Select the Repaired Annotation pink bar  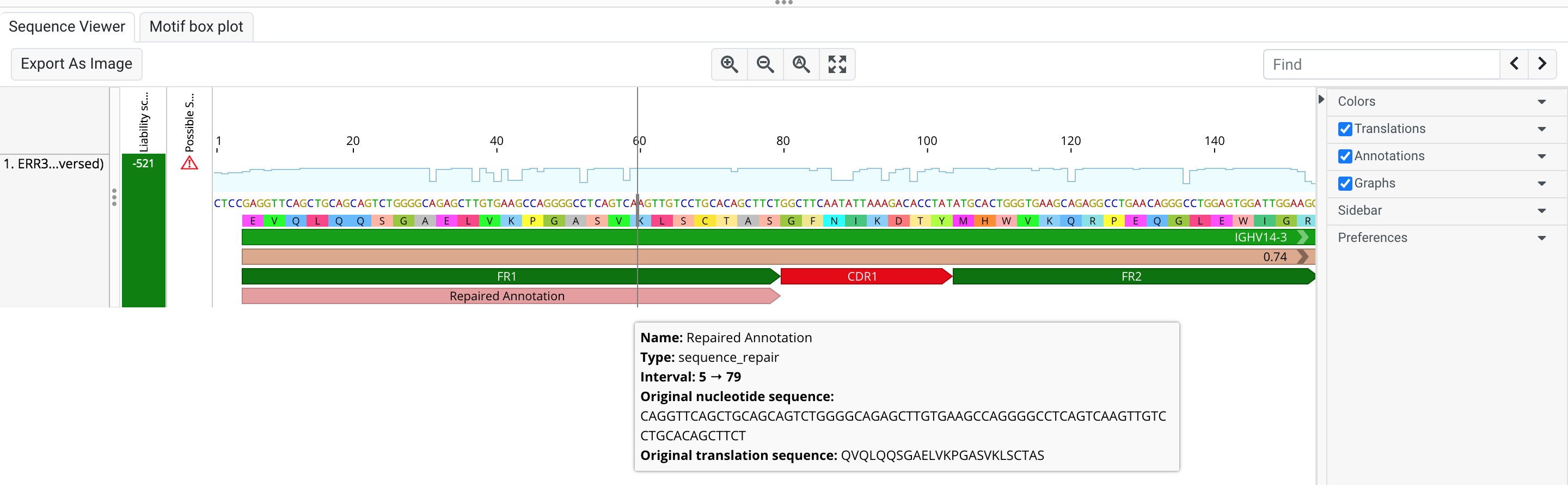pos(511,296)
